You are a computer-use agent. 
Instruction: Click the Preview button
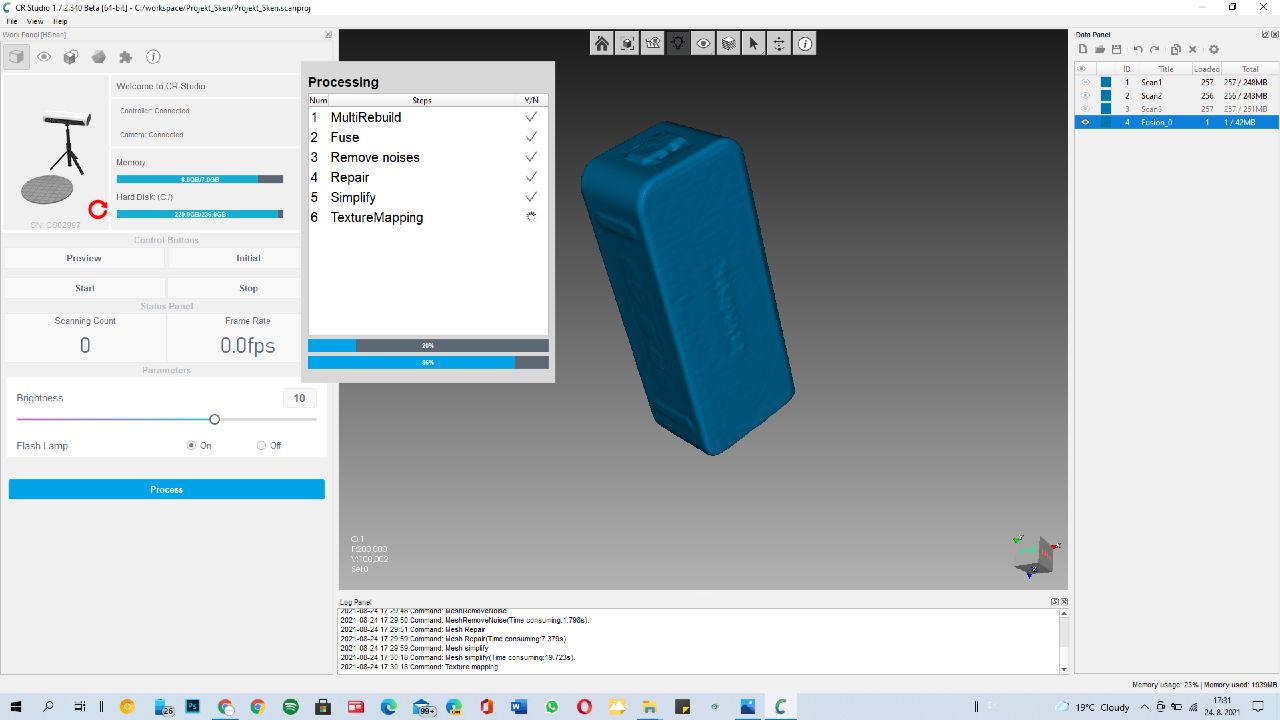tap(84, 258)
